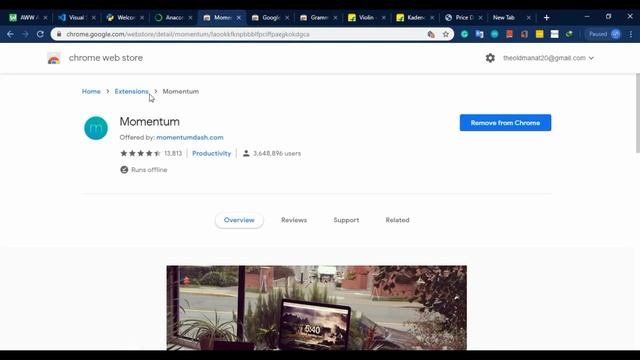Reload the current page
Screen dimensions: 640x360
(40, 34)
